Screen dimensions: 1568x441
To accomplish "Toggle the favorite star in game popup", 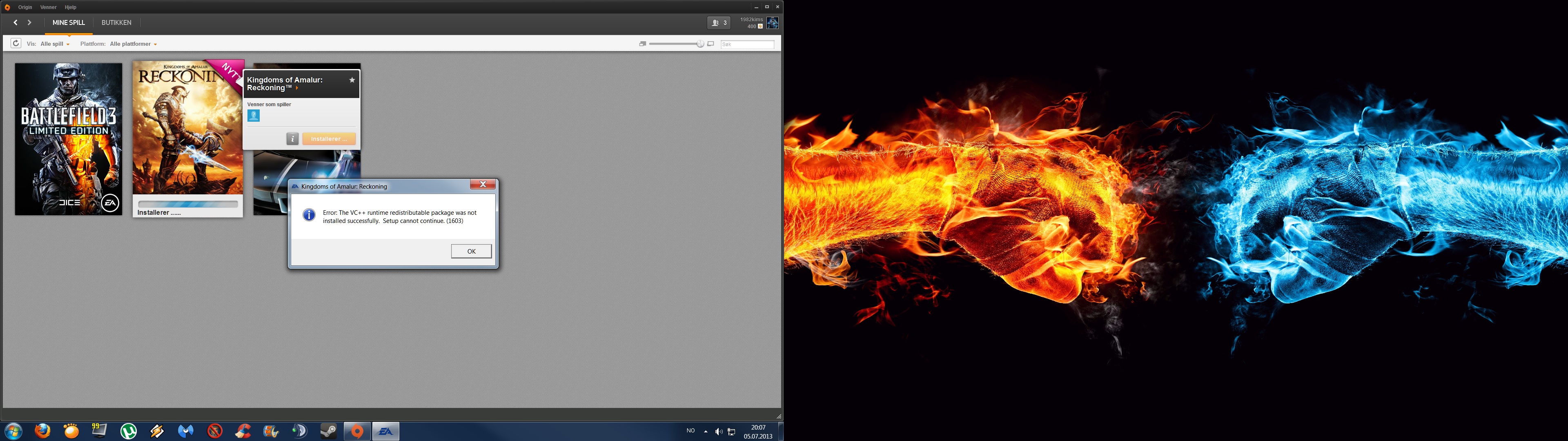I will click(x=352, y=80).
